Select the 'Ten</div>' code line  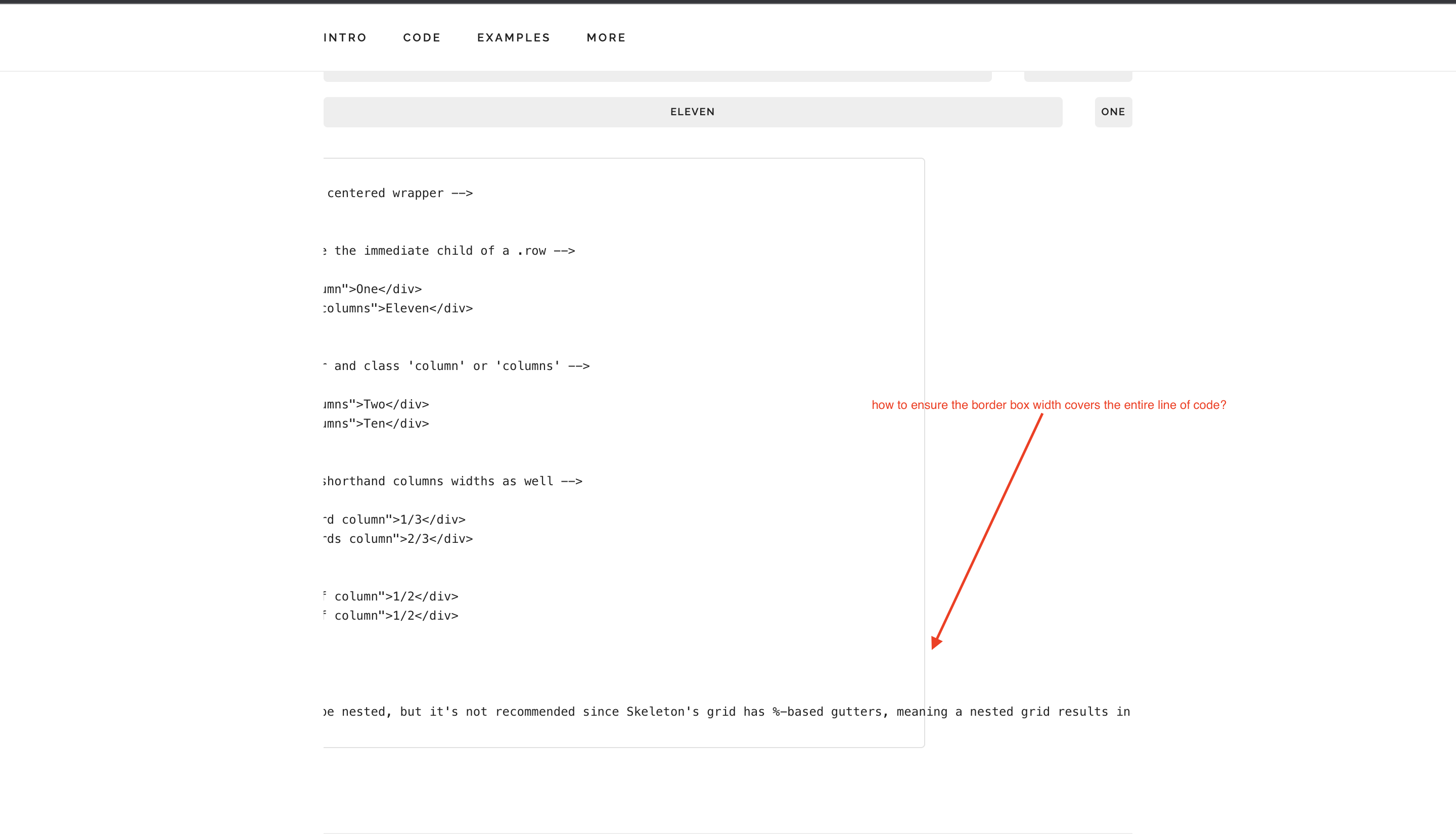coord(376,424)
